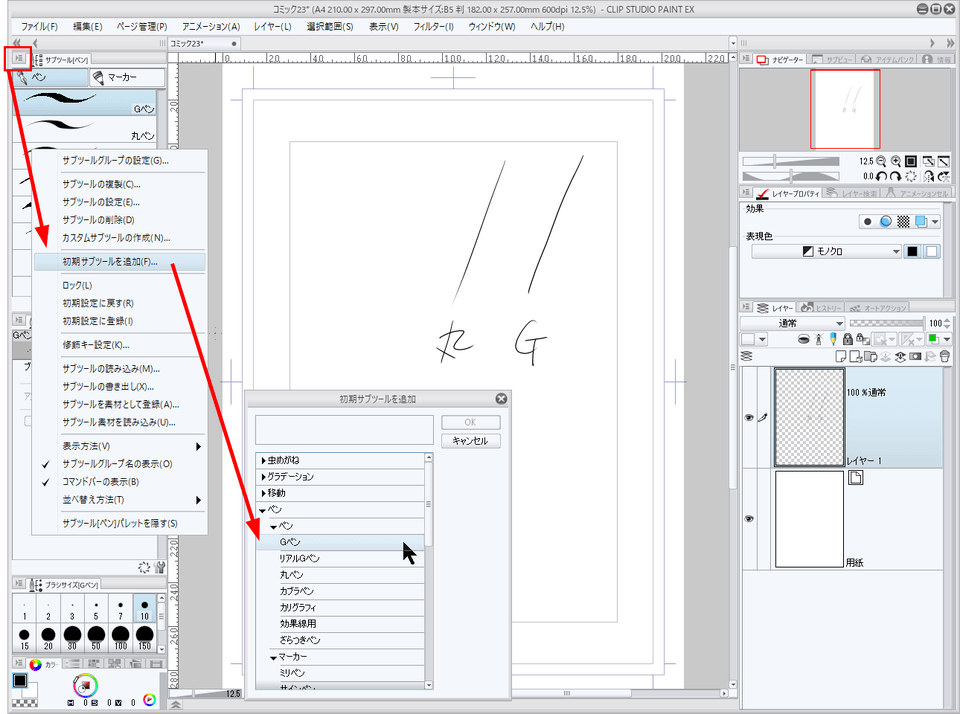Select black foreground color swatch

pos(20,680)
